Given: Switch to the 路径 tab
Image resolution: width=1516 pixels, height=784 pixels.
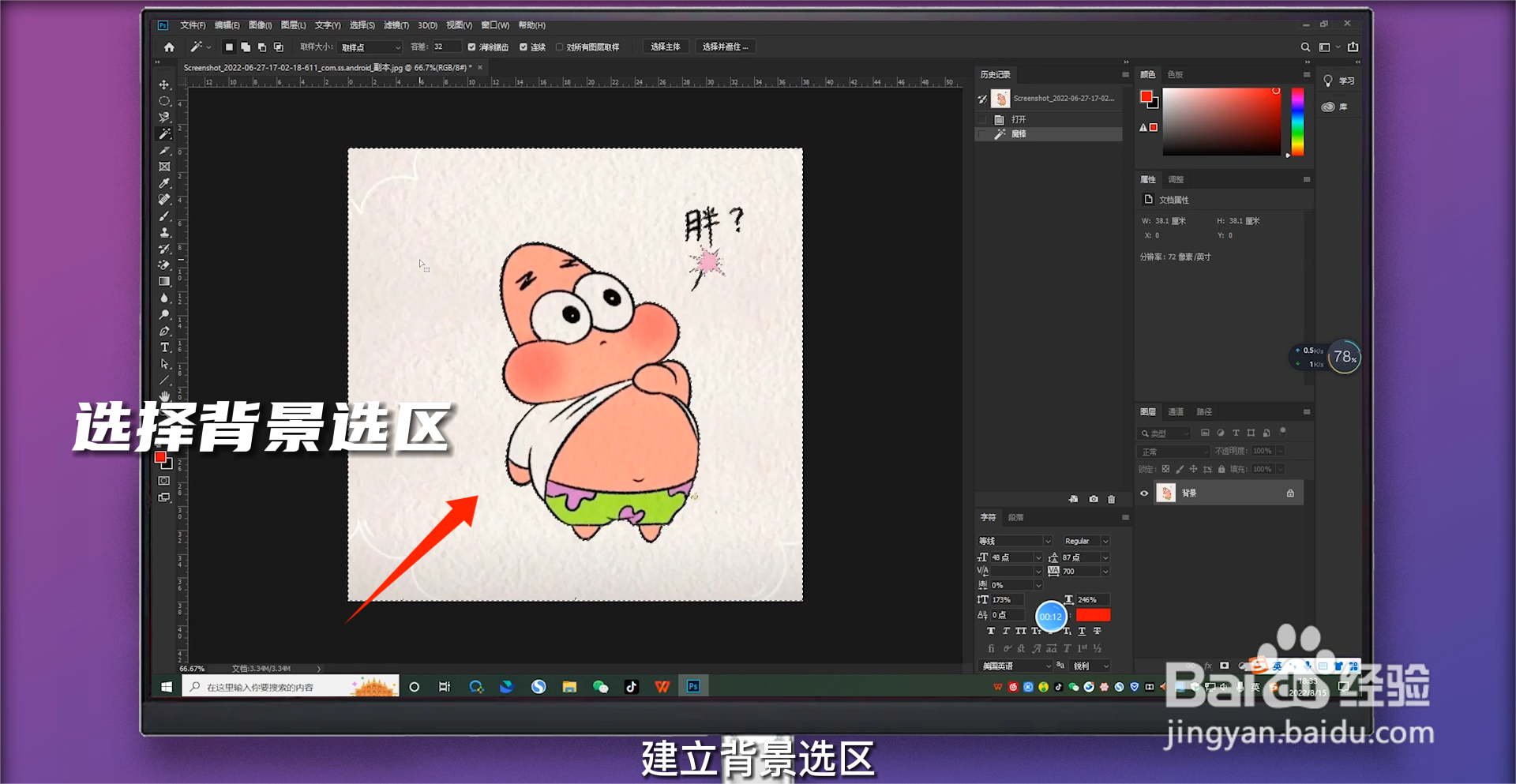Looking at the screenshot, I should click(1204, 412).
